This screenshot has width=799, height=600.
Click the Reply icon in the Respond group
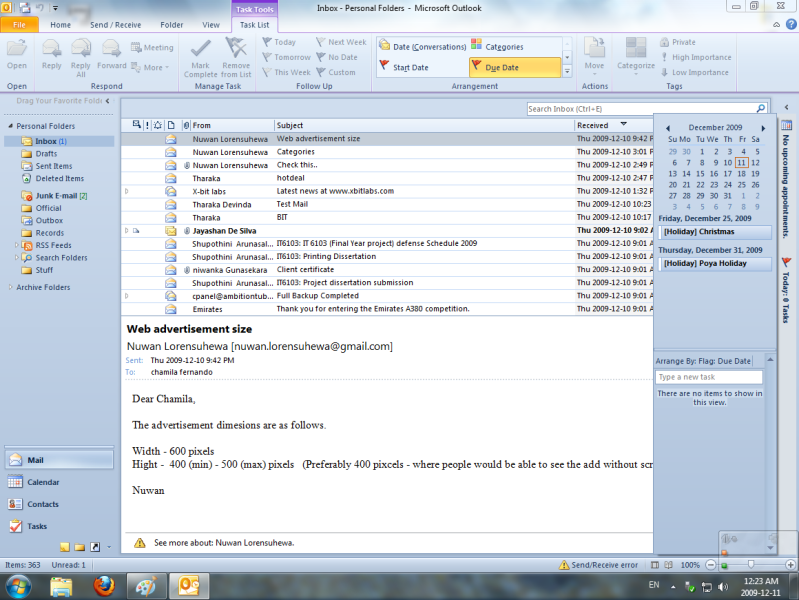(x=51, y=49)
